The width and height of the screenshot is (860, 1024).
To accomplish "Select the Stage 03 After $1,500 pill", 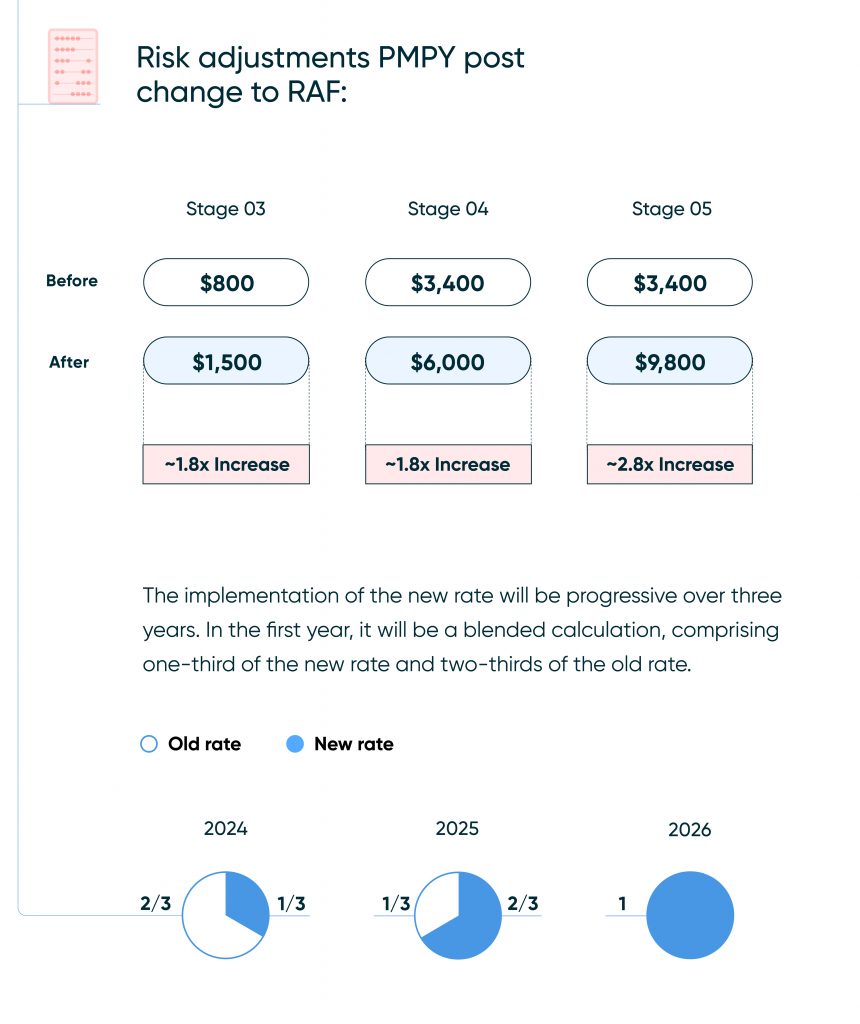I will coord(226,362).
